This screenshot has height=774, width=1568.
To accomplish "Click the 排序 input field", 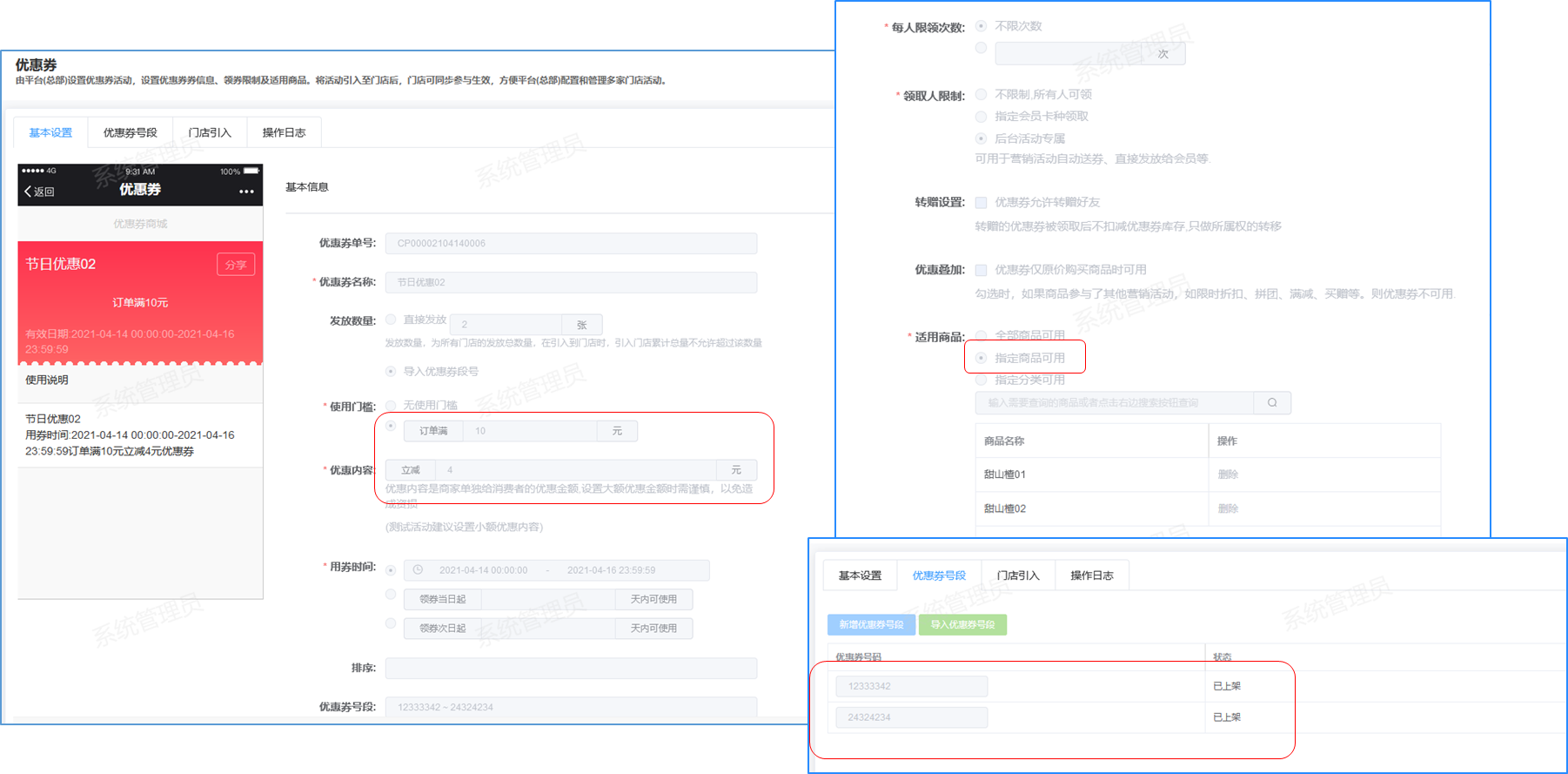I will click(x=571, y=668).
